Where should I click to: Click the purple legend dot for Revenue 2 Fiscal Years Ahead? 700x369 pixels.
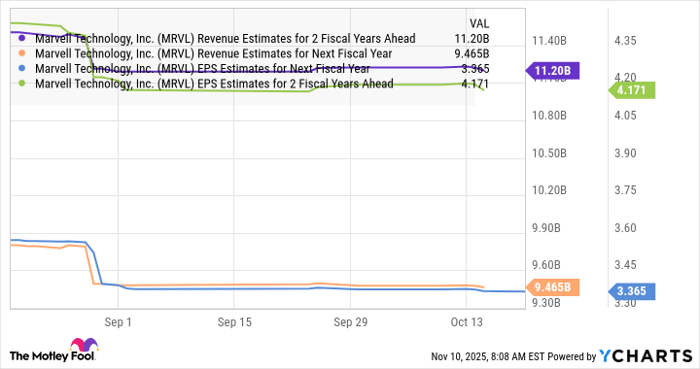[22, 38]
